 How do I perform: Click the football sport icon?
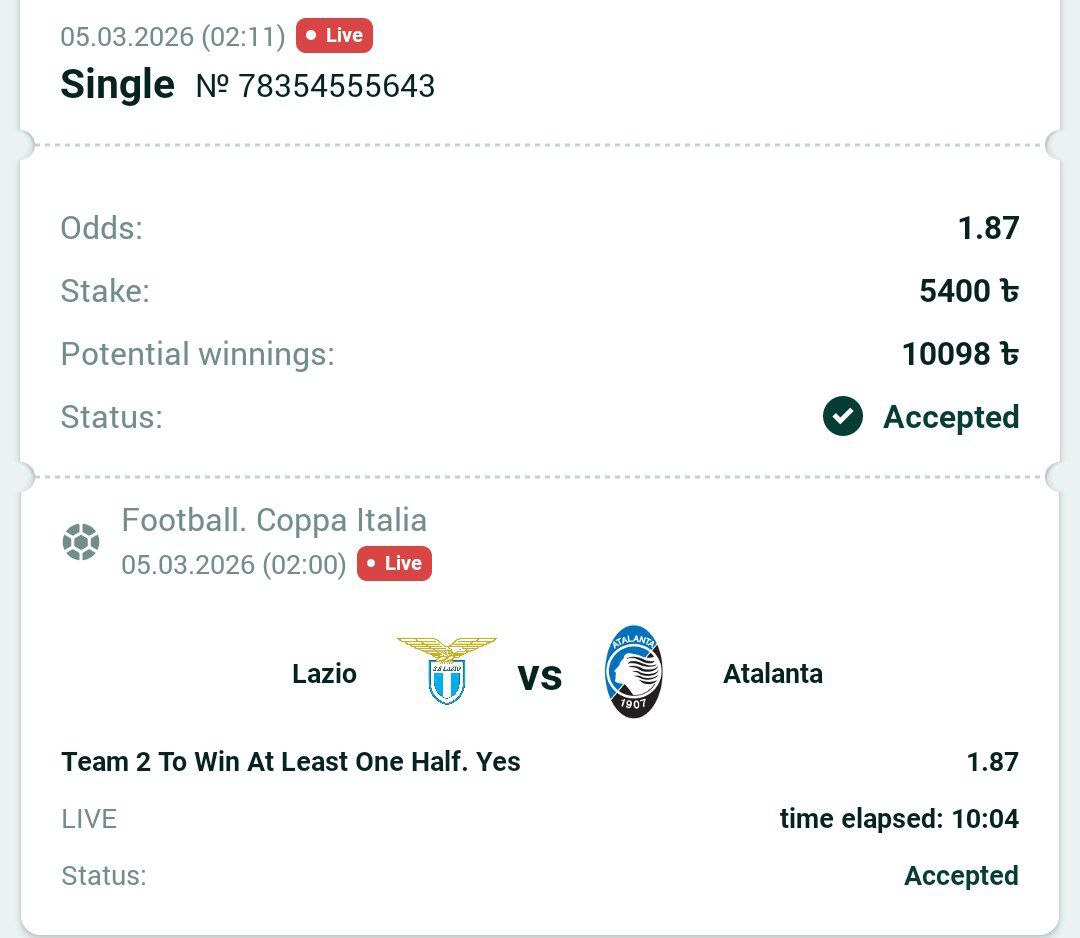click(x=81, y=542)
